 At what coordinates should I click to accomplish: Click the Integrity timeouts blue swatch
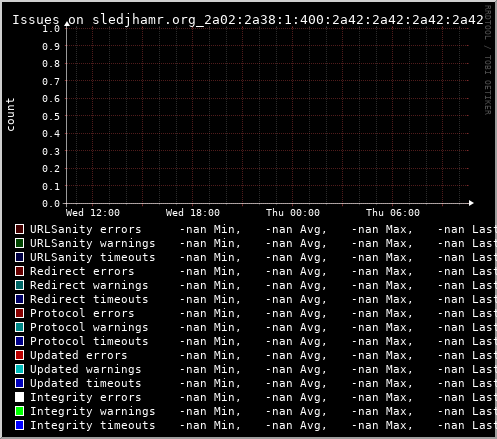(19, 425)
